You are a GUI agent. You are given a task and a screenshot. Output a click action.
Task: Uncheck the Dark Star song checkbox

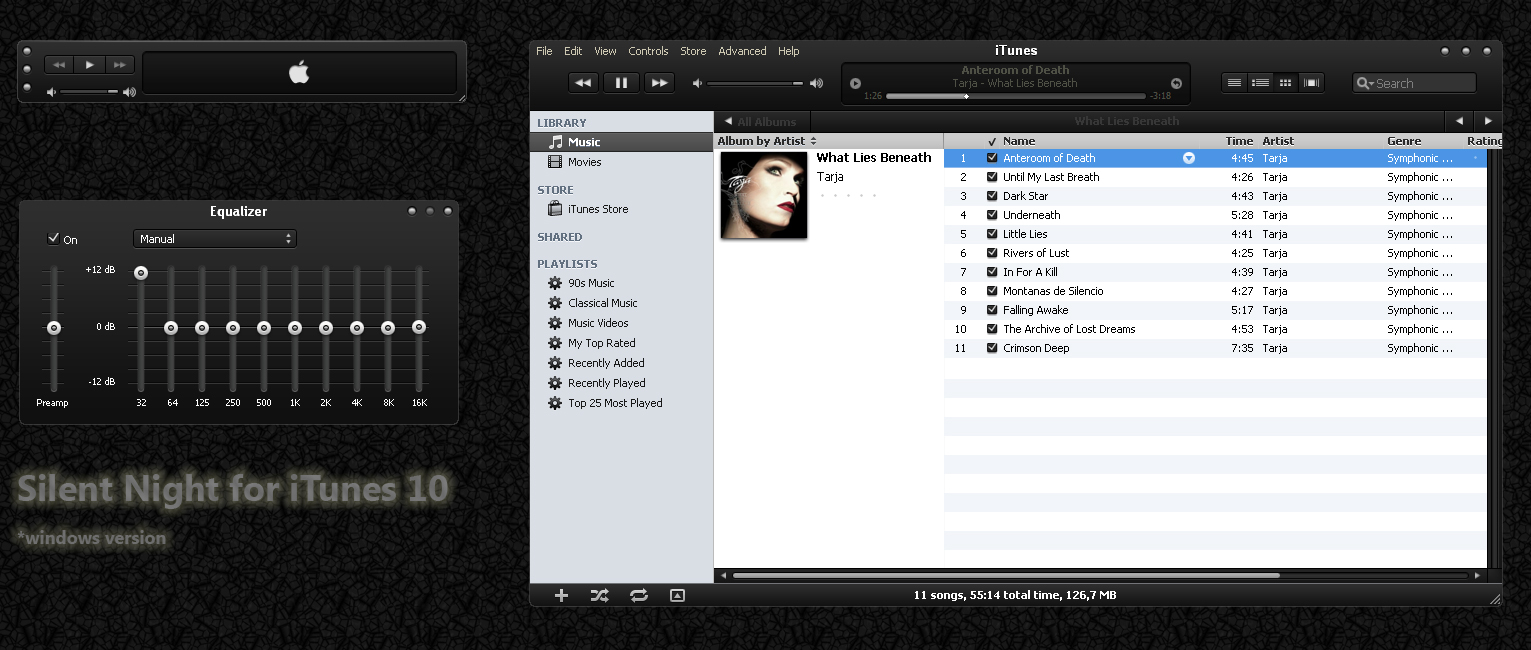(x=992, y=196)
